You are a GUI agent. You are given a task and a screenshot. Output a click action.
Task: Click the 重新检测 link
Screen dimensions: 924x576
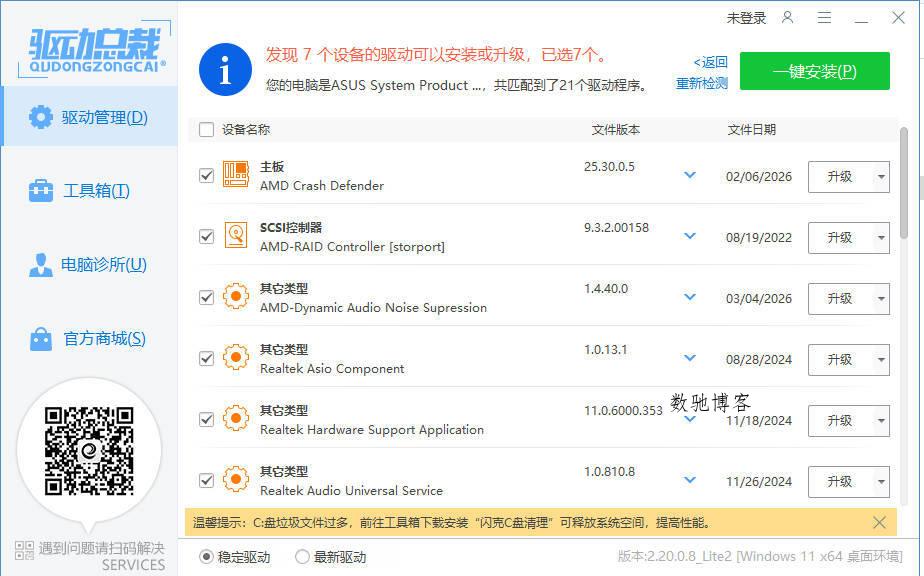[701, 84]
